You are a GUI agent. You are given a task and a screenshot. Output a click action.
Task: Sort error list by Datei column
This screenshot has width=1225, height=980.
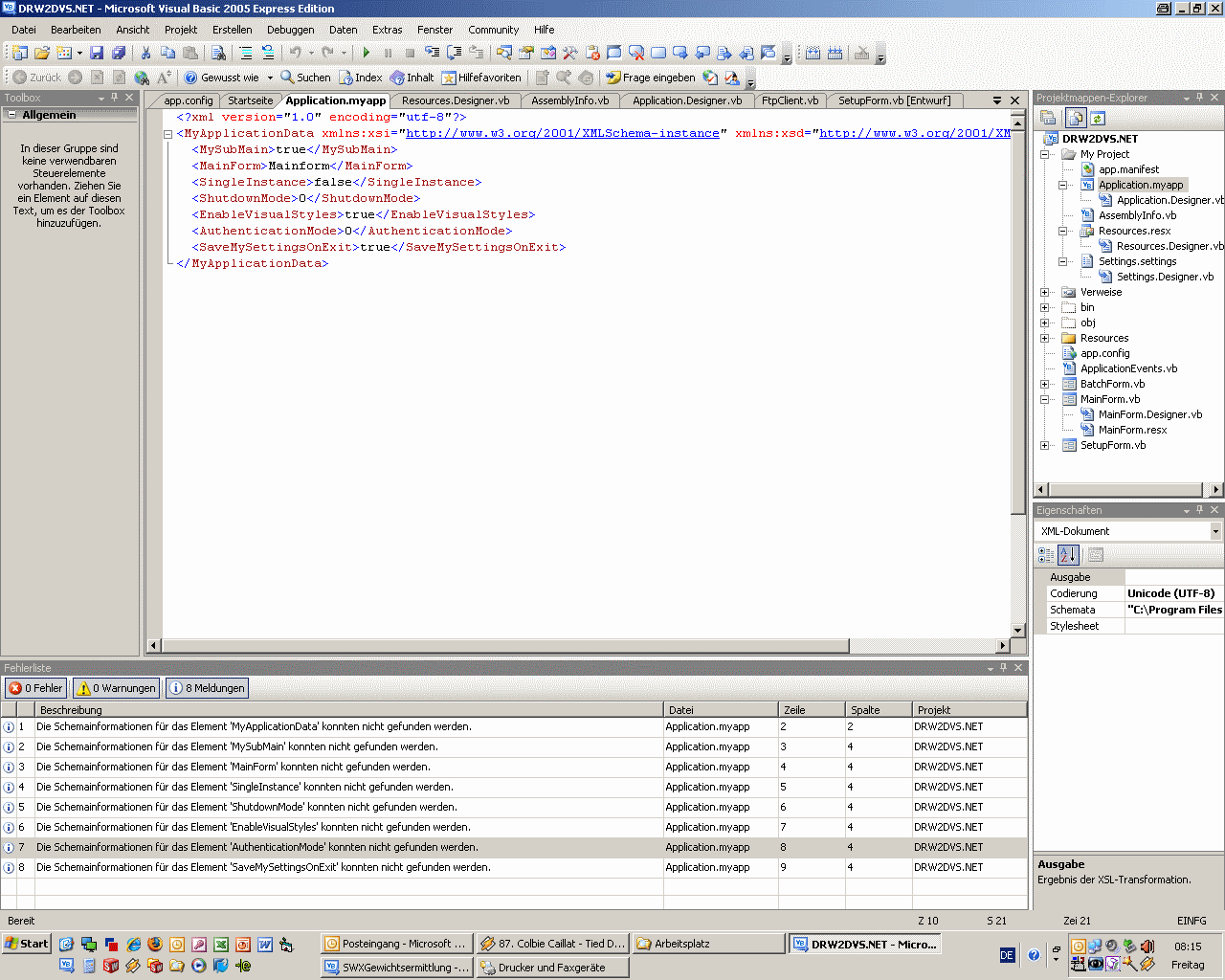[721, 710]
